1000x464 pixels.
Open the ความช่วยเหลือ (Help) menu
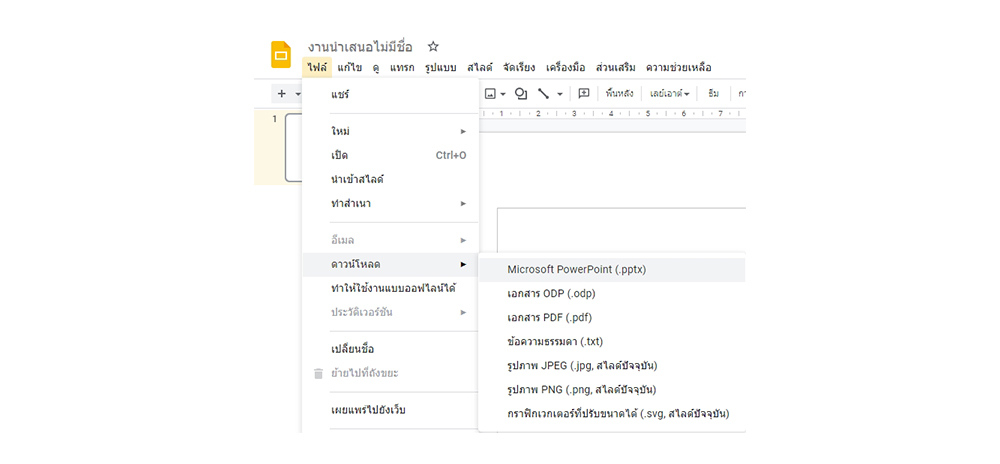[679, 67]
